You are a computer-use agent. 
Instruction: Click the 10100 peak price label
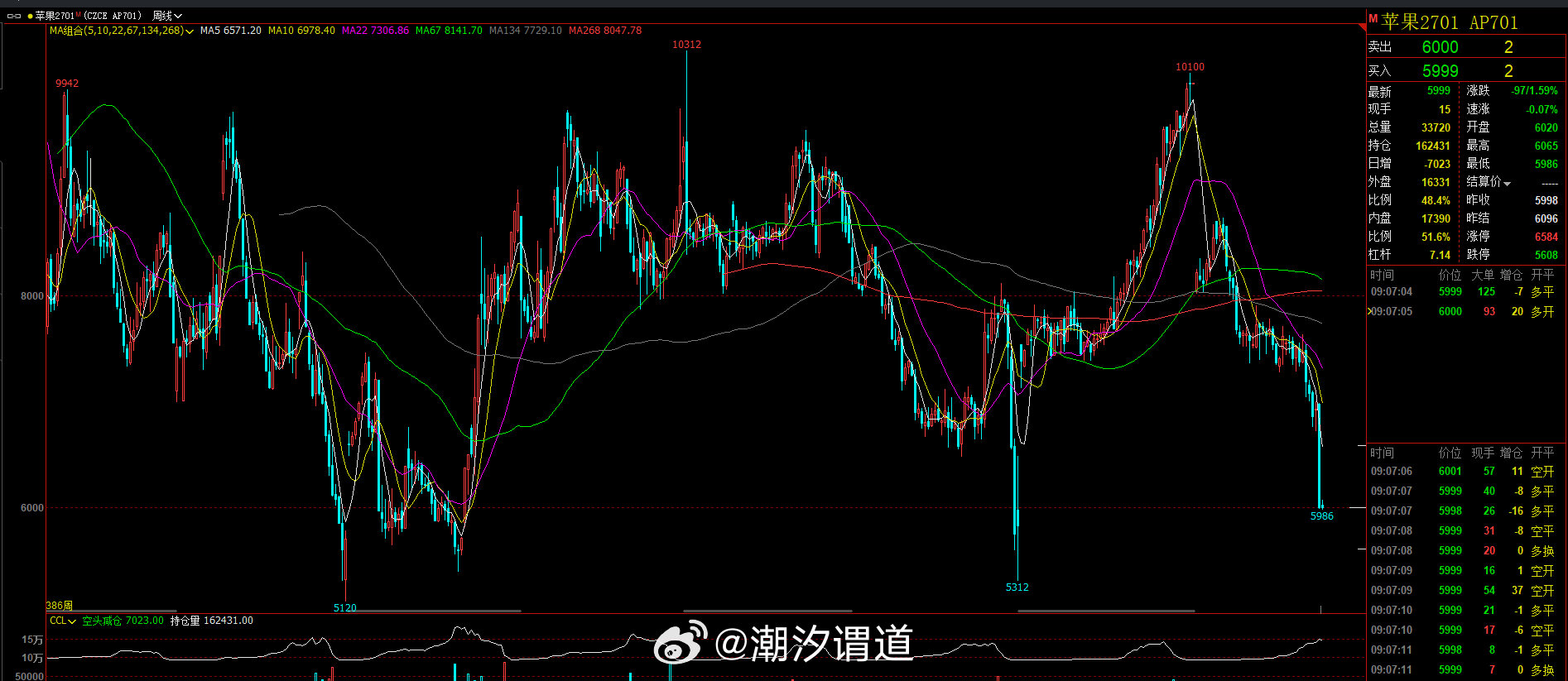tap(1190, 67)
